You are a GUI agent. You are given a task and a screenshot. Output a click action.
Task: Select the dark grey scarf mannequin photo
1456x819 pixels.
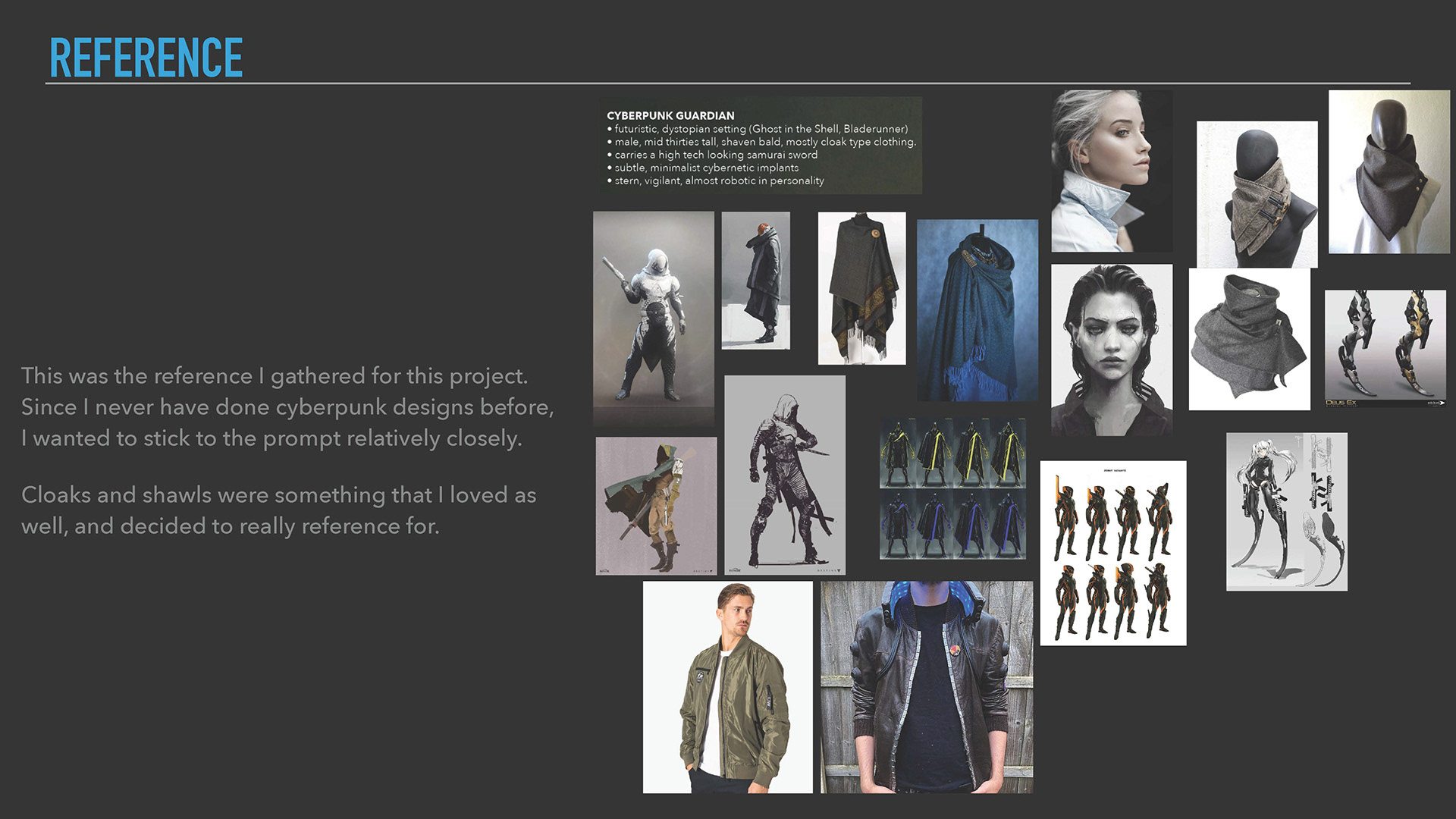1389,171
